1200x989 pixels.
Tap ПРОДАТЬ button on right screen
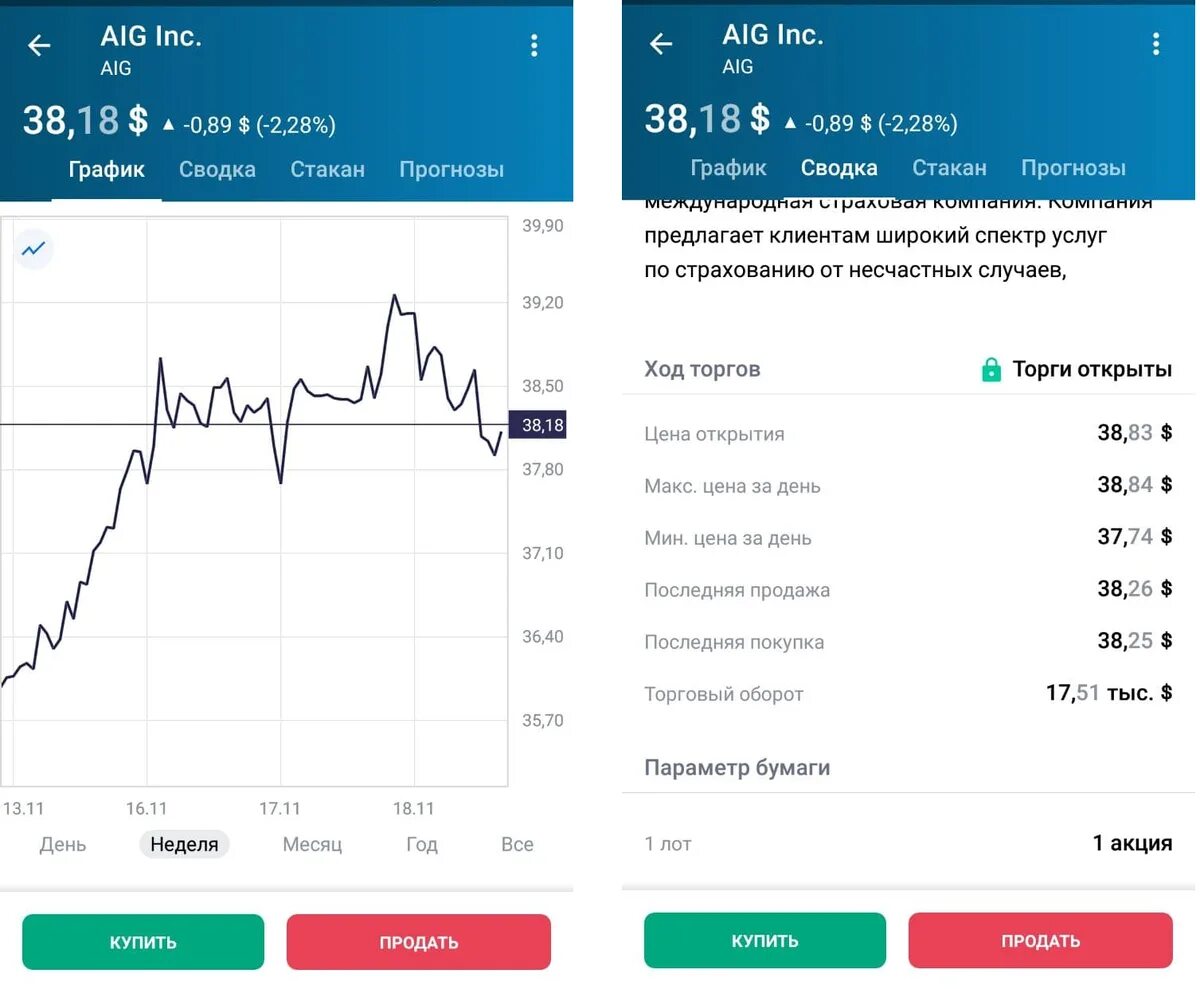coord(1041,941)
